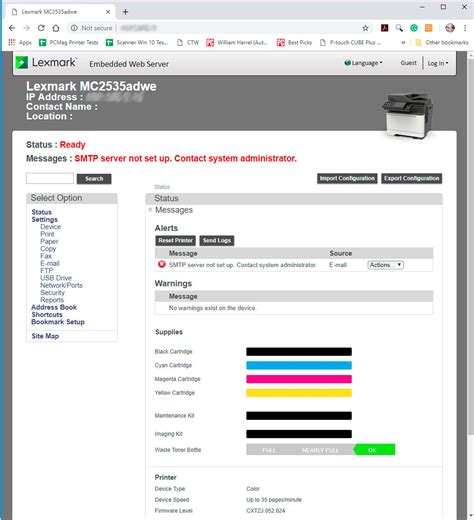Click the Send Logs button
Image resolution: width=474 pixels, height=520 pixels.
(x=217, y=240)
